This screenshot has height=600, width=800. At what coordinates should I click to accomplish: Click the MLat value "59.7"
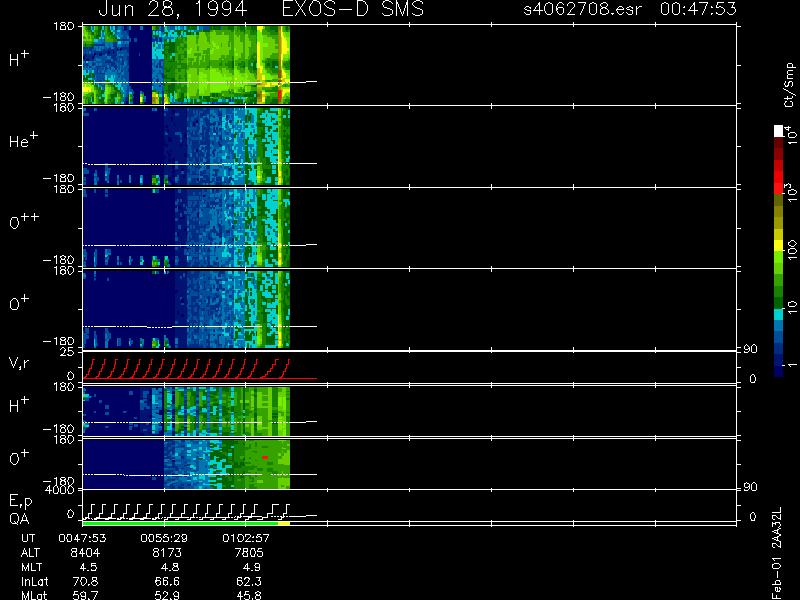(x=86, y=595)
